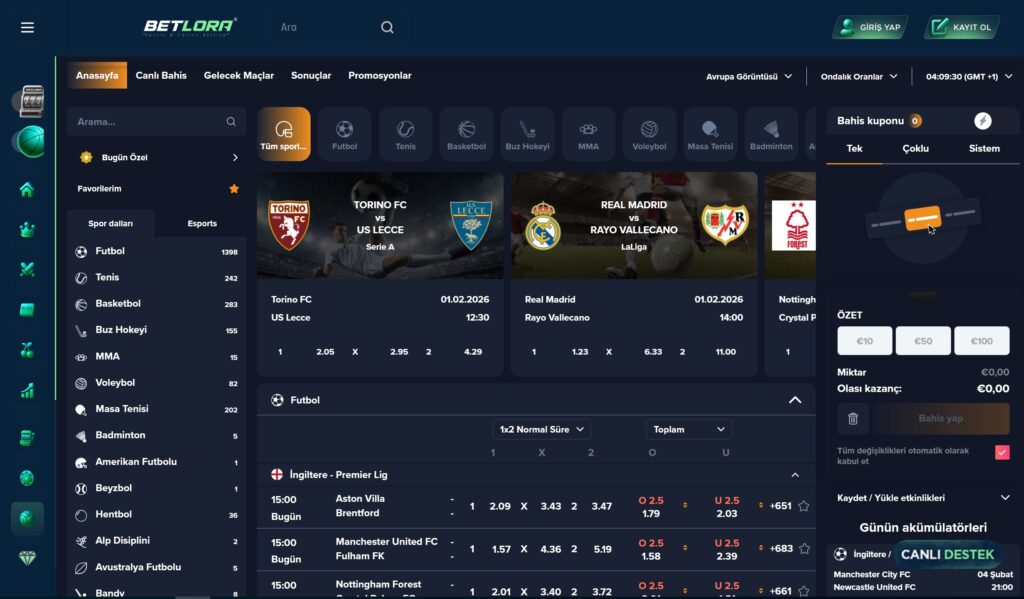The image size is (1024, 599).
Task: Expand Kaydet / Yükle etkinlikleri section
Action: click(923, 498)
